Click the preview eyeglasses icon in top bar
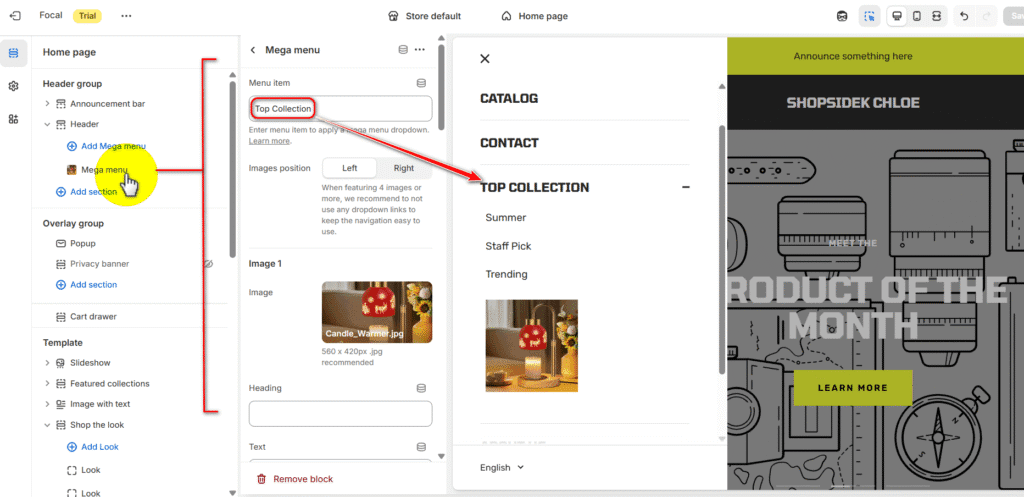Image resolution: width=1024 pixels, height=497 pixels. click(x=842, y=16)
